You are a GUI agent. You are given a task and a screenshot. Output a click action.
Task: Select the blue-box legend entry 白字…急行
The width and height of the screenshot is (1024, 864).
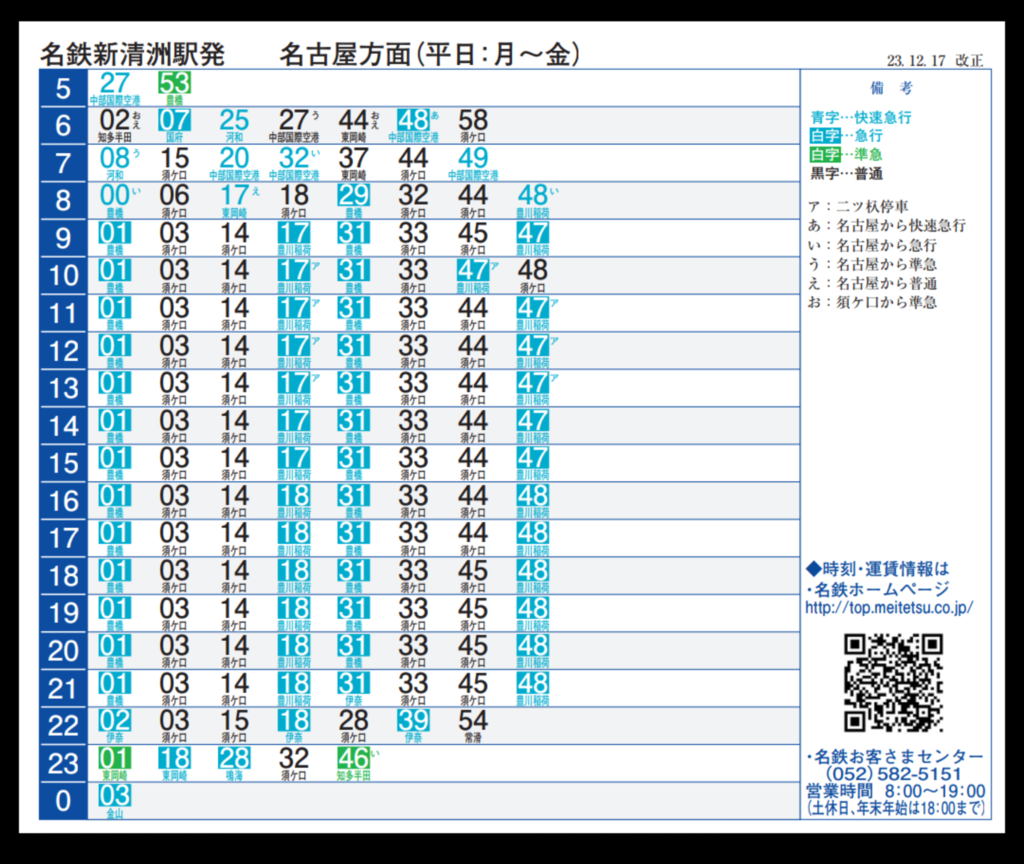tap(846, 136)
